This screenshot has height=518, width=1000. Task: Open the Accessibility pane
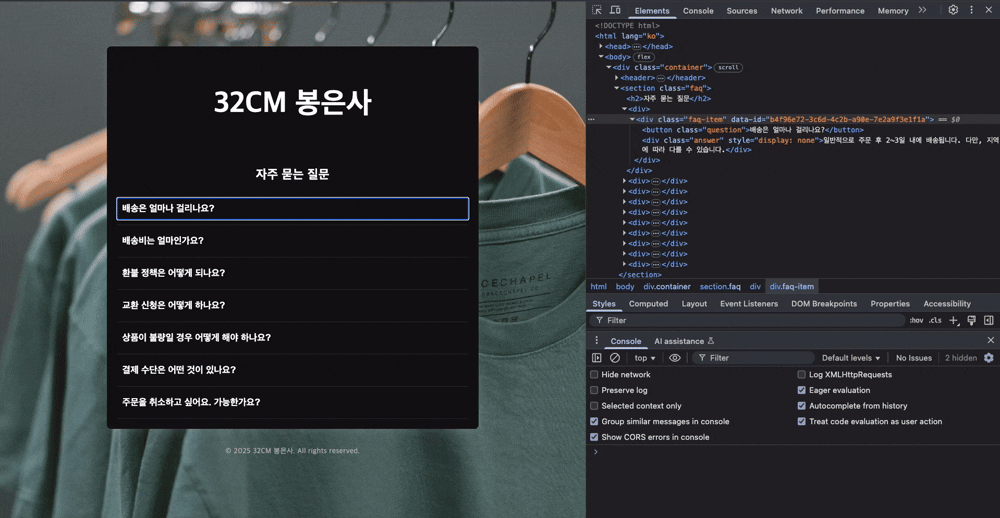[947, 304]
